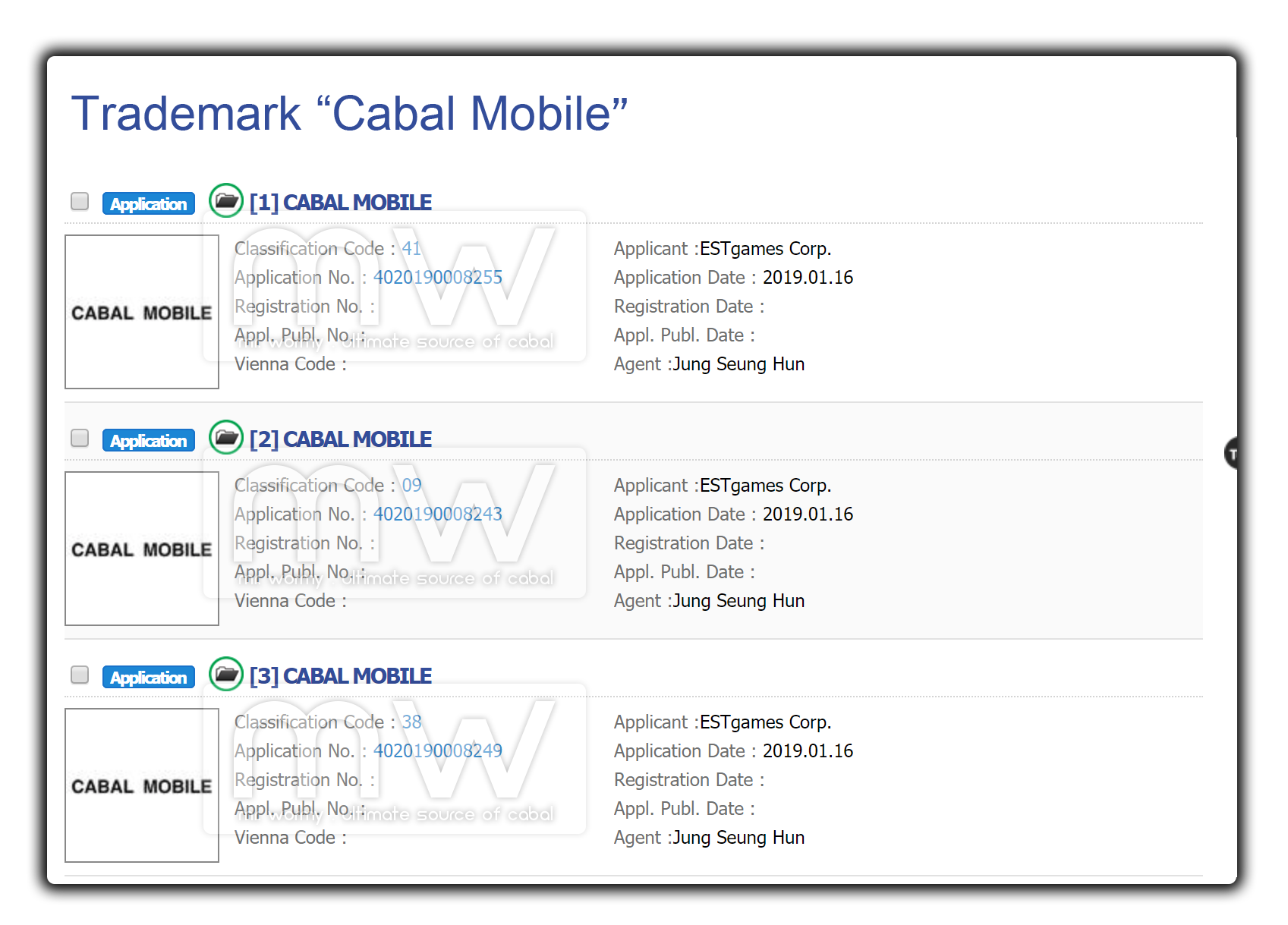Open folder icon for result [1]
Screen dimensions: 1288x925
pos(225,201)
